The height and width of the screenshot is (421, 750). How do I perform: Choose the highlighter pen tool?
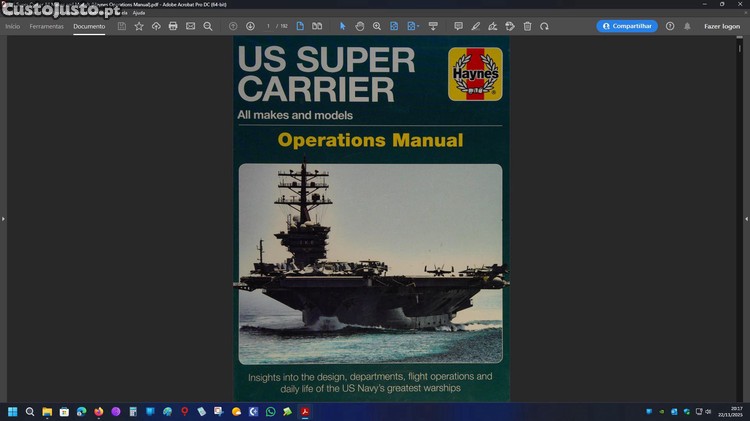pos(475,26)
